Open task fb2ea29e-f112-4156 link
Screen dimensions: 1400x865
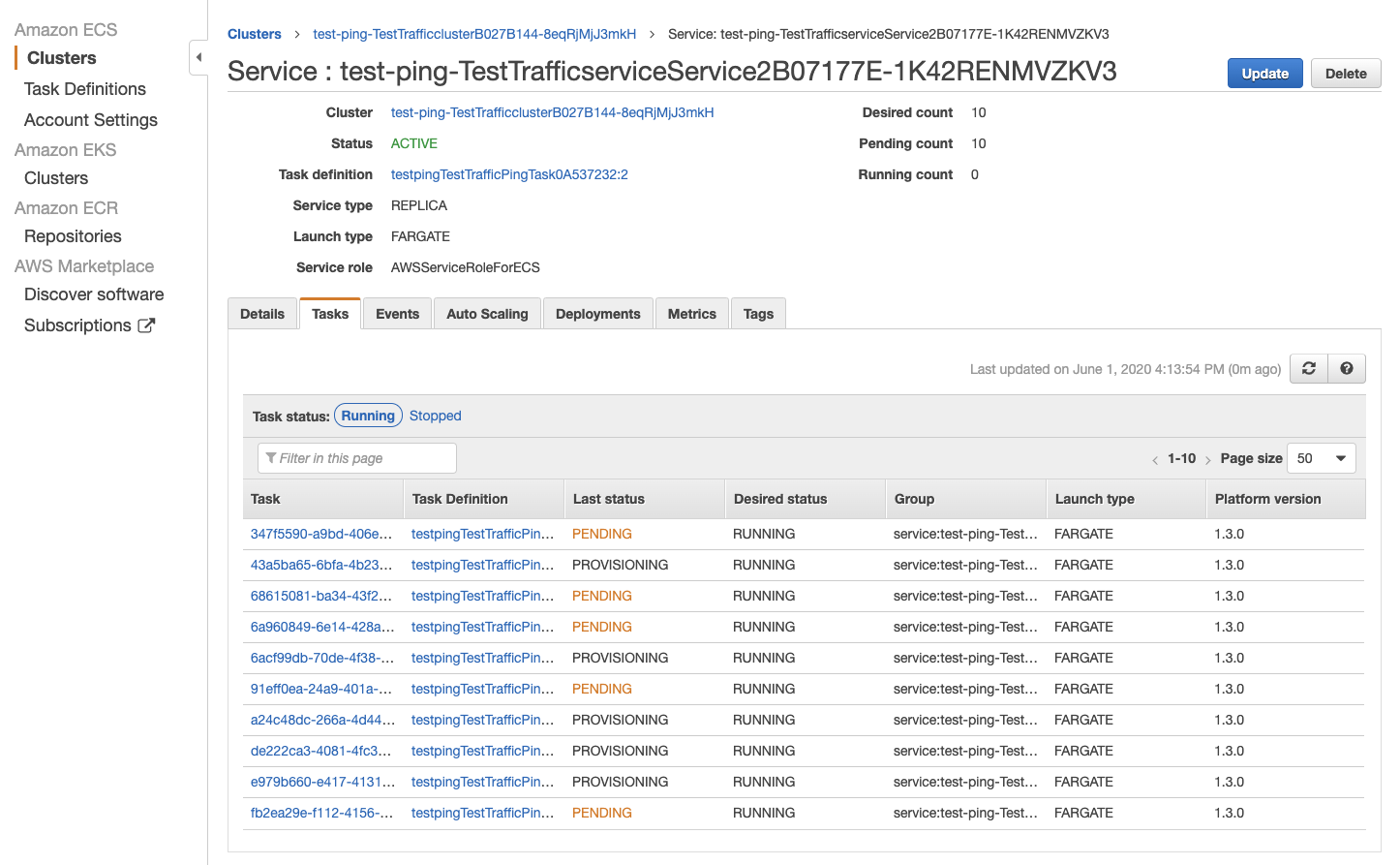pyautogui.click(x=321, y=813)
